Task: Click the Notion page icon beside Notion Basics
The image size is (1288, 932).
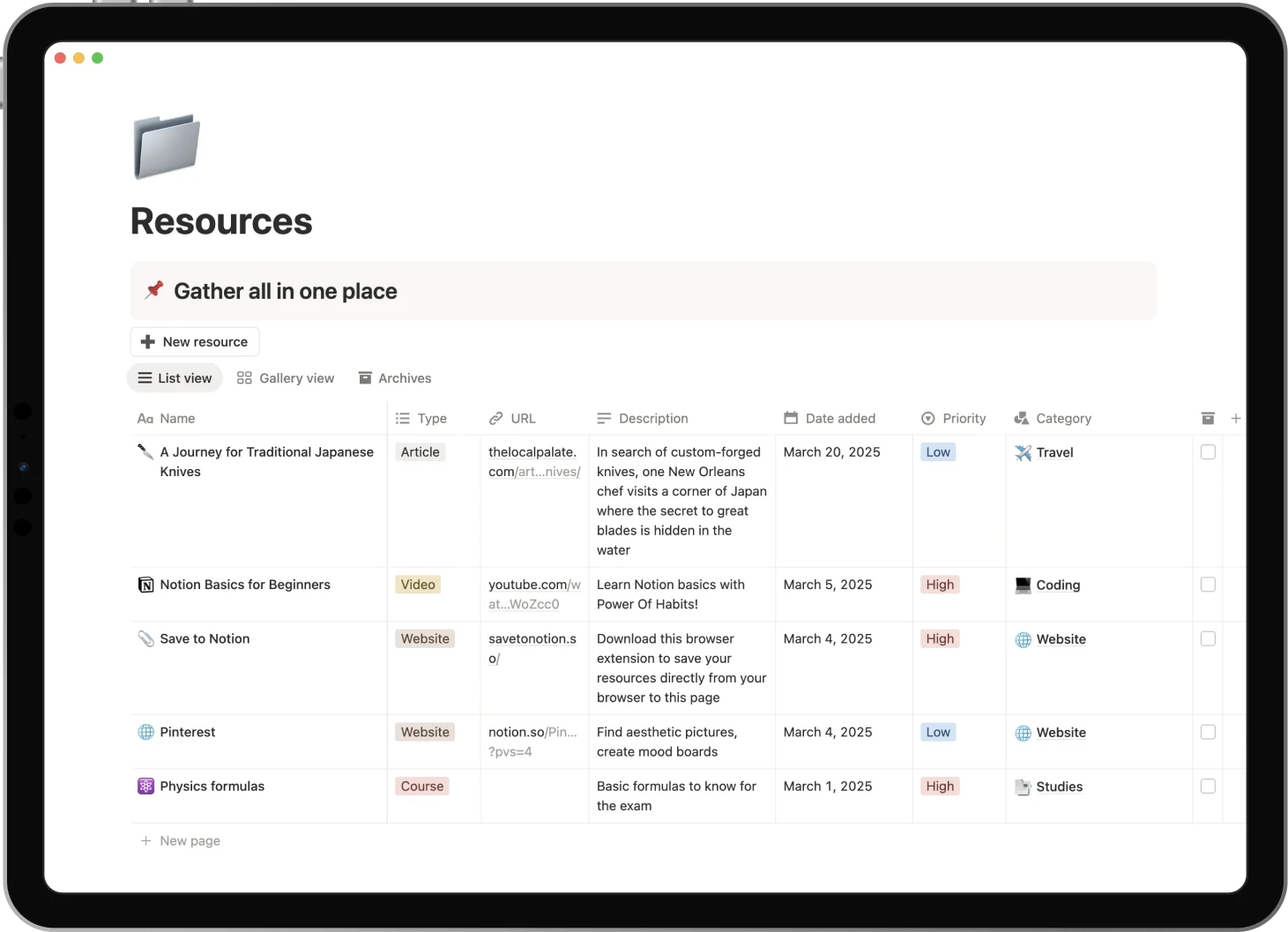Action: point(146,584)
